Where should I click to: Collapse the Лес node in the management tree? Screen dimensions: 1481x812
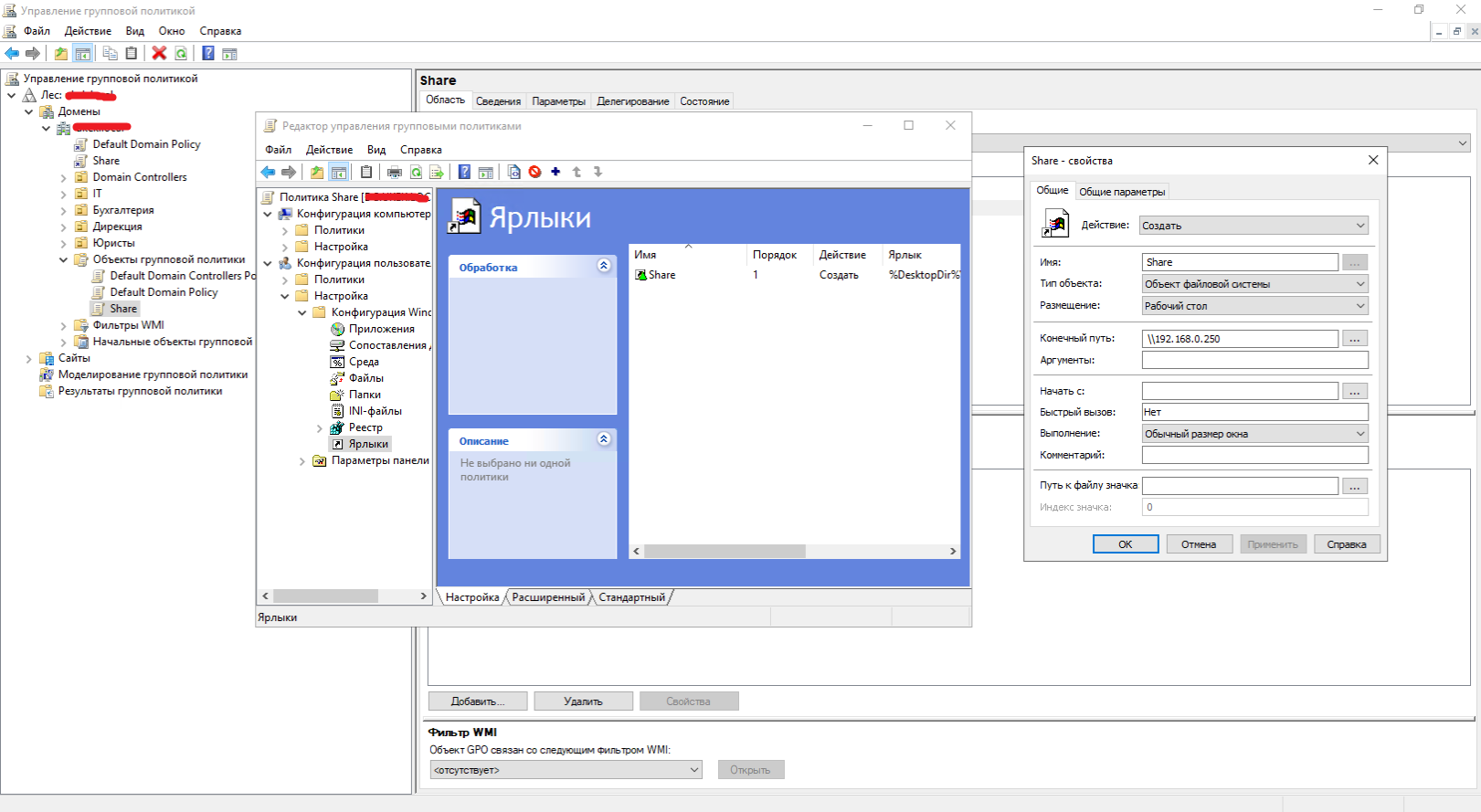coord(11,95)
